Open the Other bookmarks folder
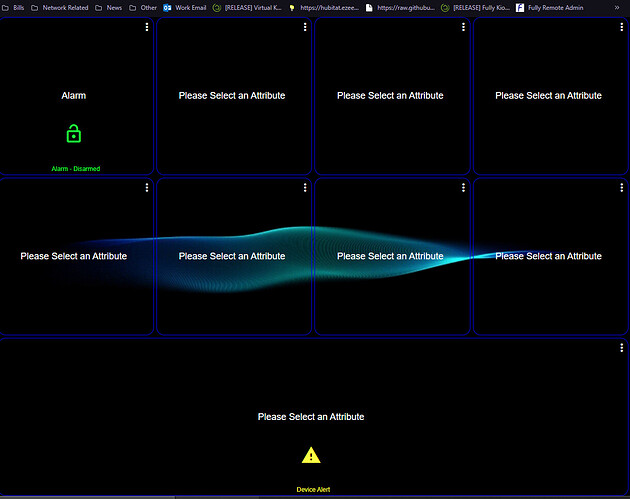This screenshot has height=499, width=630. pos(143,7)
